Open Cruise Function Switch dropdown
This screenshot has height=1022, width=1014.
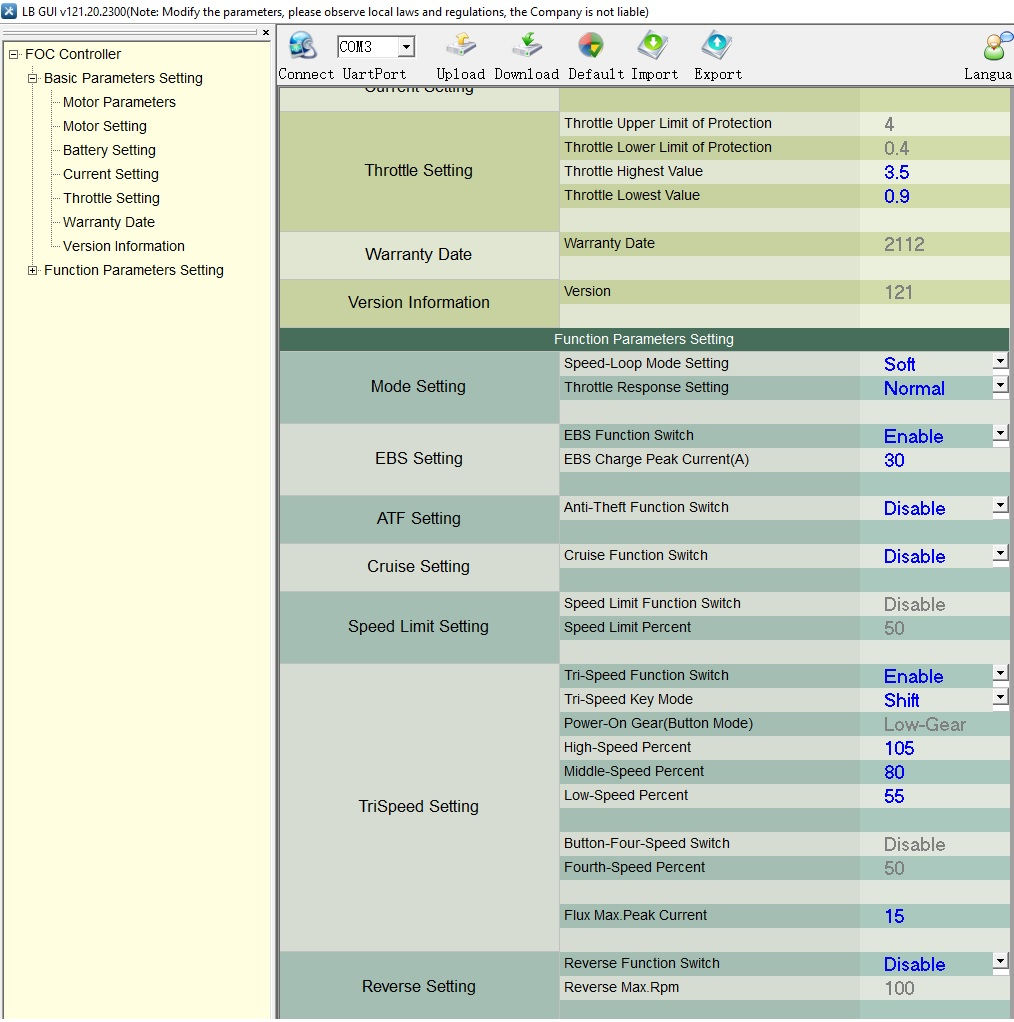pos(1000,553)
